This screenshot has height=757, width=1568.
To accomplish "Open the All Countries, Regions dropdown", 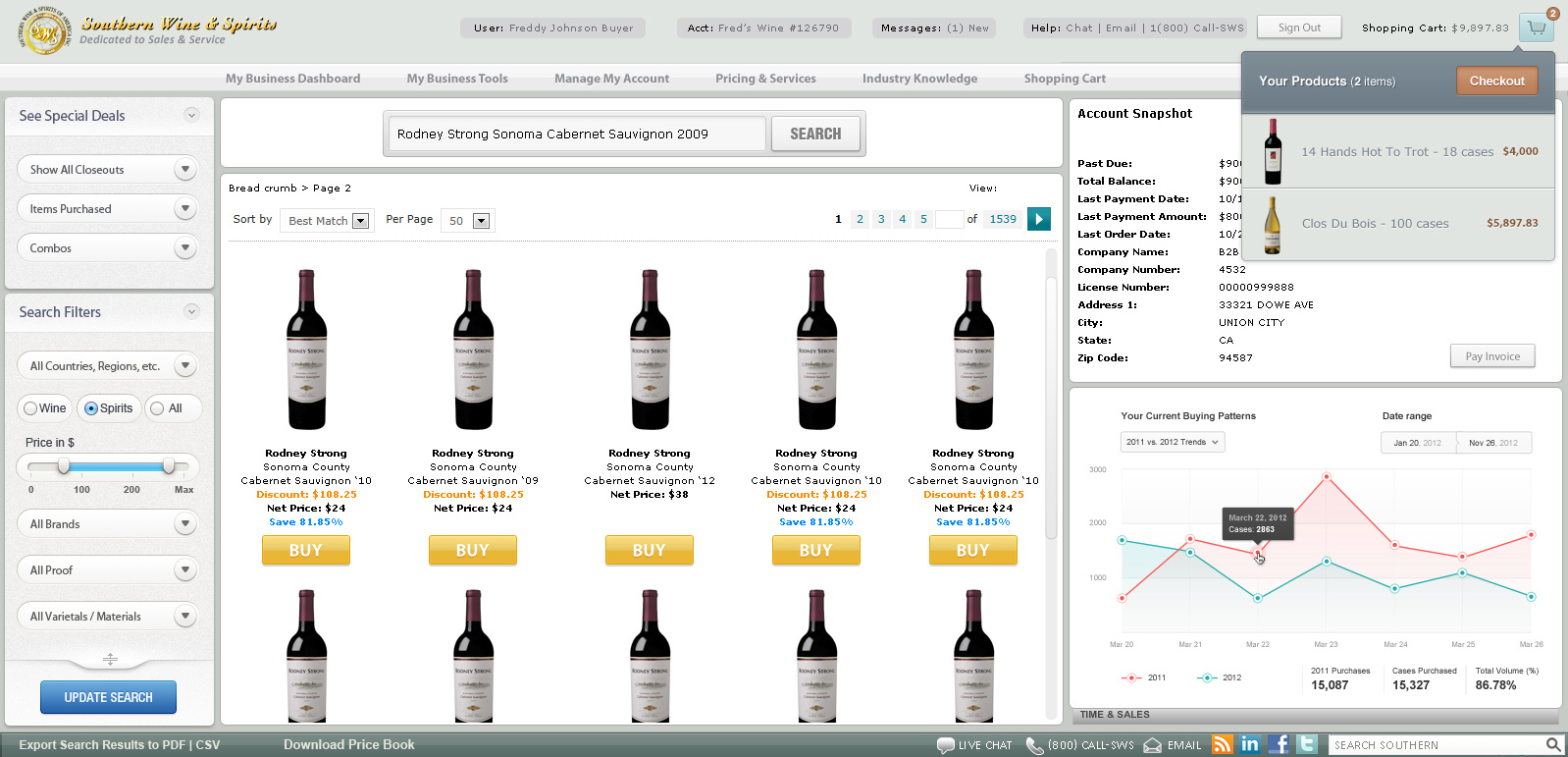I will [x=108, y=365].
